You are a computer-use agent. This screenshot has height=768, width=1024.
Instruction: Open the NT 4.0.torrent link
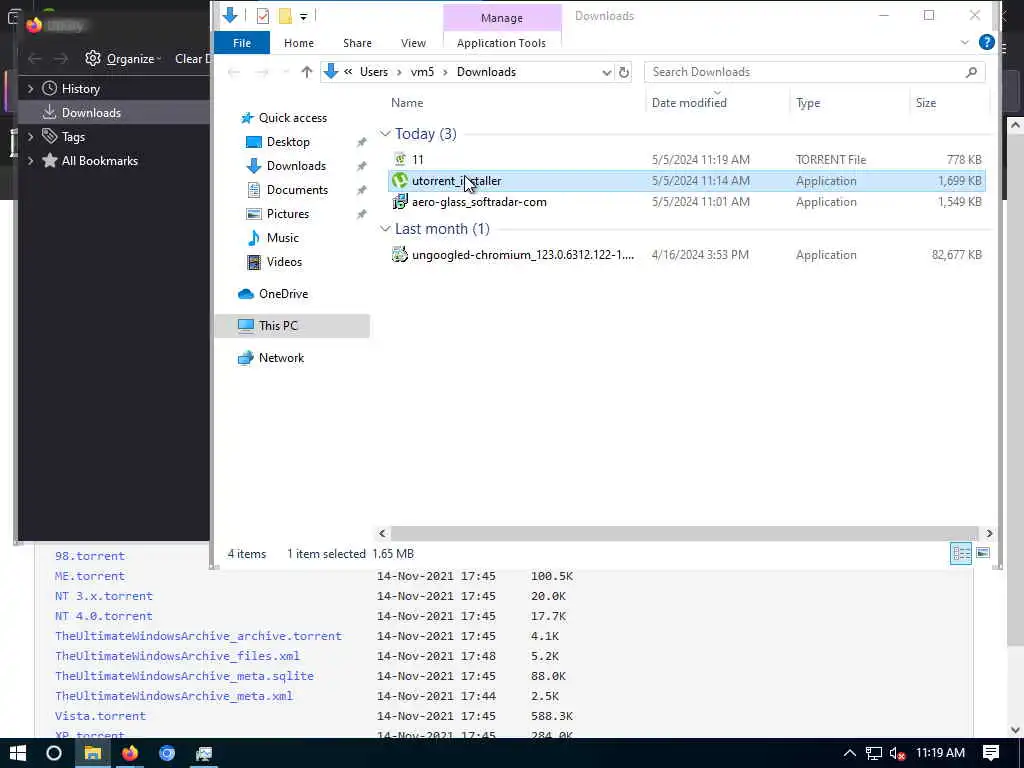pyautogui.click(x=104, y=616)
